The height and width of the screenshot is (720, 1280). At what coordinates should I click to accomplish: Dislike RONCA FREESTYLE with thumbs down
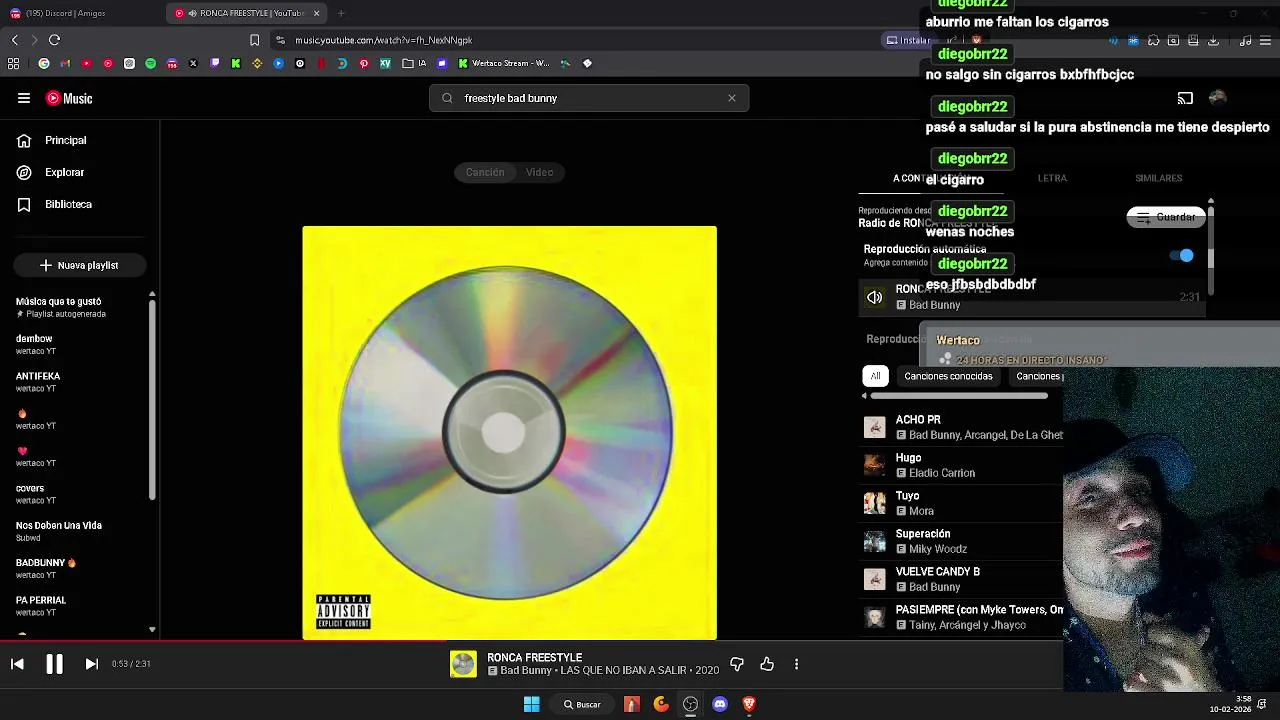tap(737, 664)
